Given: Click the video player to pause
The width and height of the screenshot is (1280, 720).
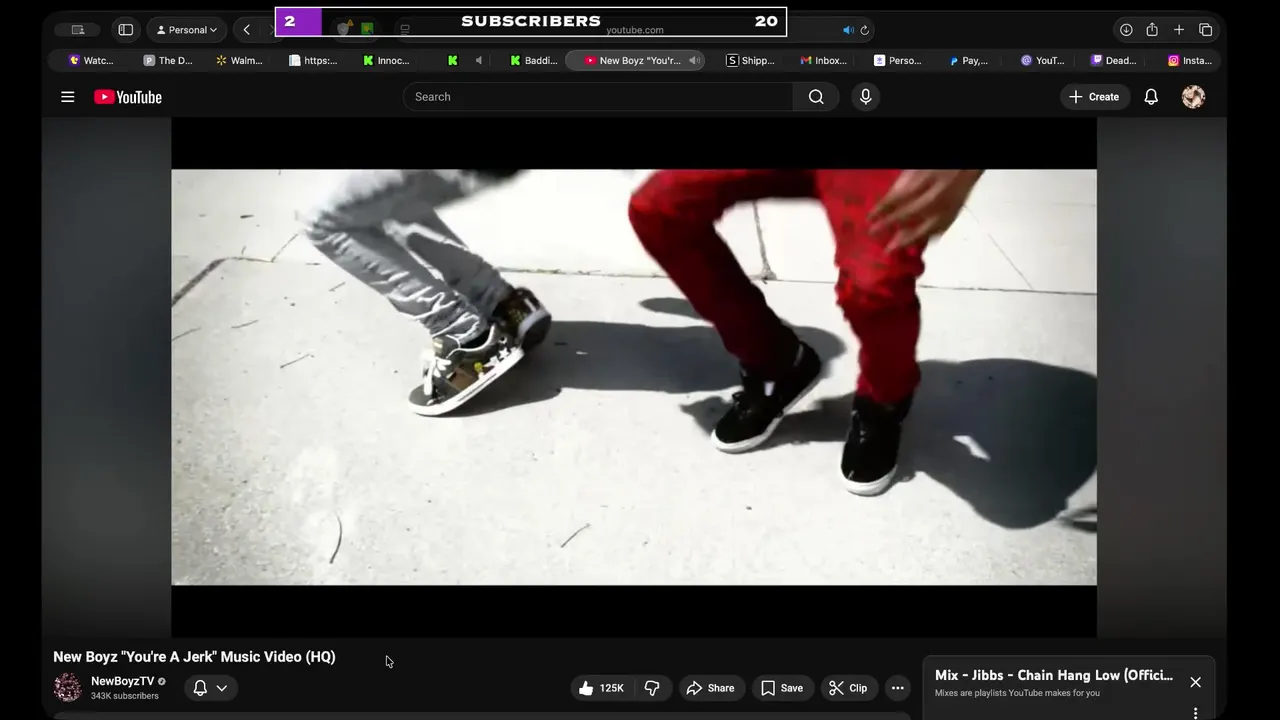Looking at the screenshot, I should (634, 377).
